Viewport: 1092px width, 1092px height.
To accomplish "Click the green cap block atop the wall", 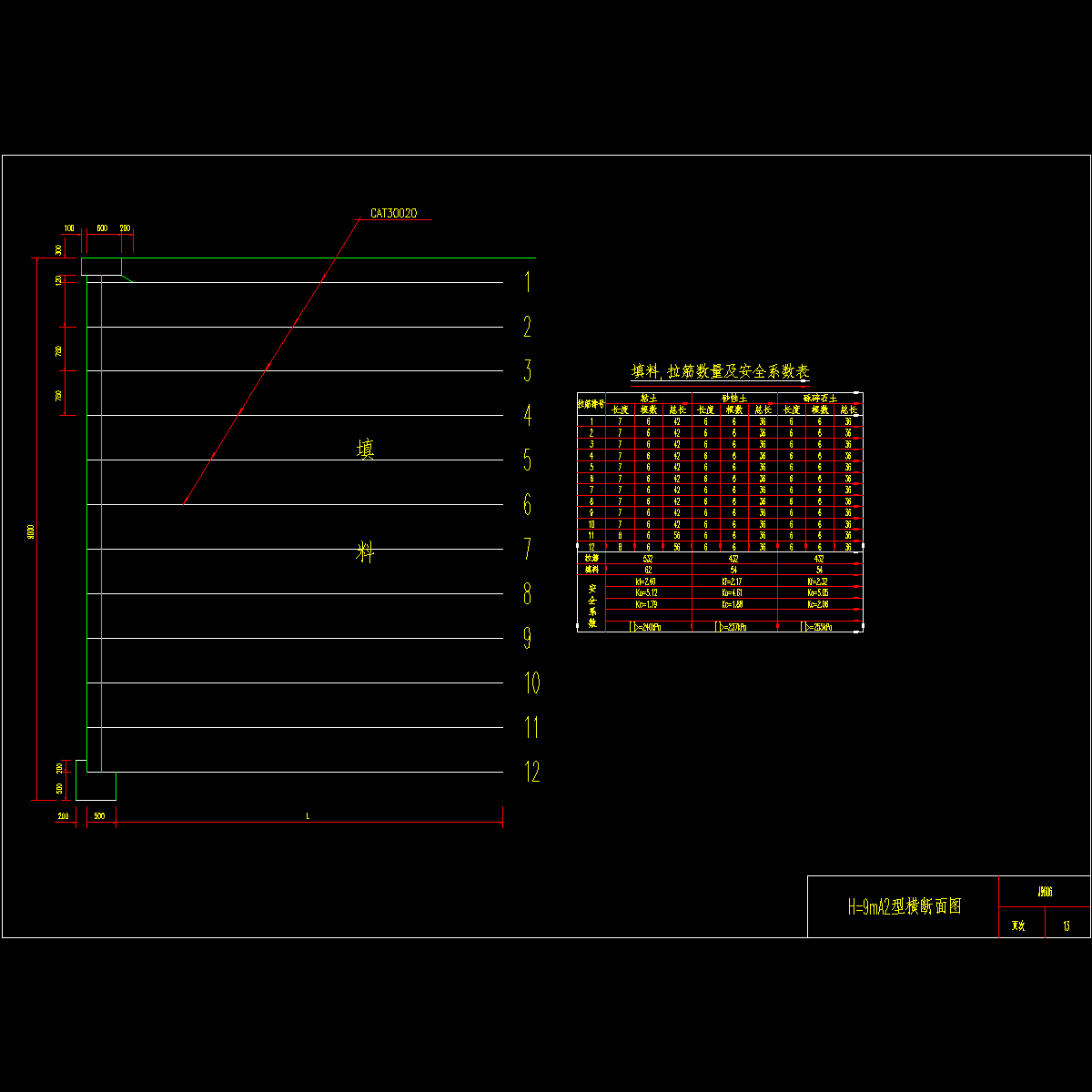I will 101,266.
